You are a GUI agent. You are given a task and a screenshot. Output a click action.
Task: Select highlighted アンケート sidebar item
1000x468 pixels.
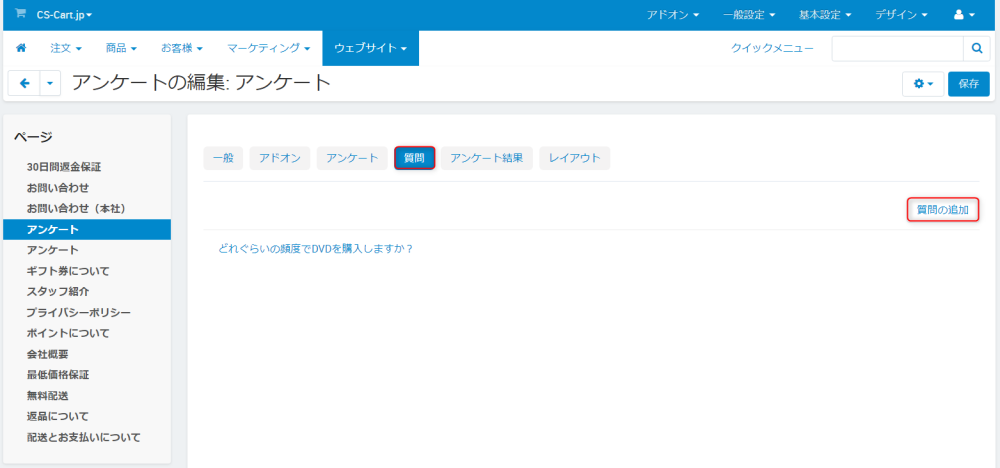tap(87, 230)
